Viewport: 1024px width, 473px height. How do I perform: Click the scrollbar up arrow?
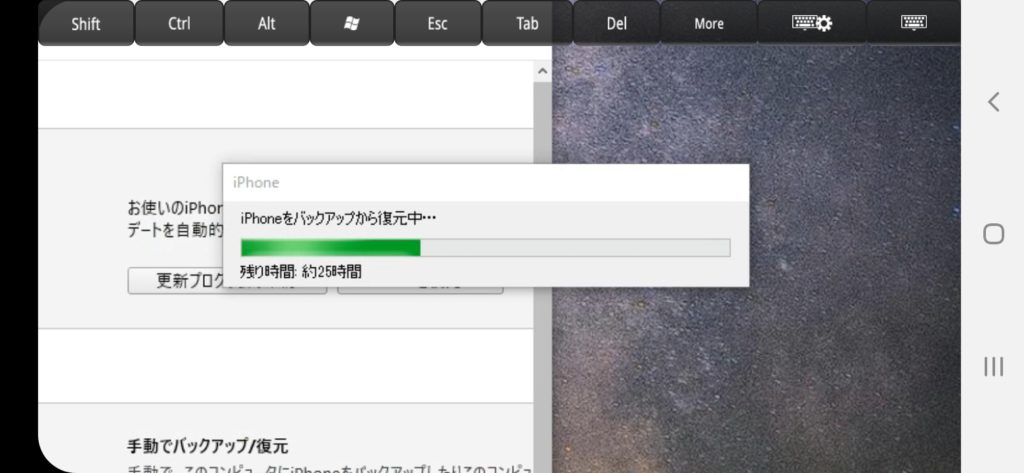click(542, 72)
